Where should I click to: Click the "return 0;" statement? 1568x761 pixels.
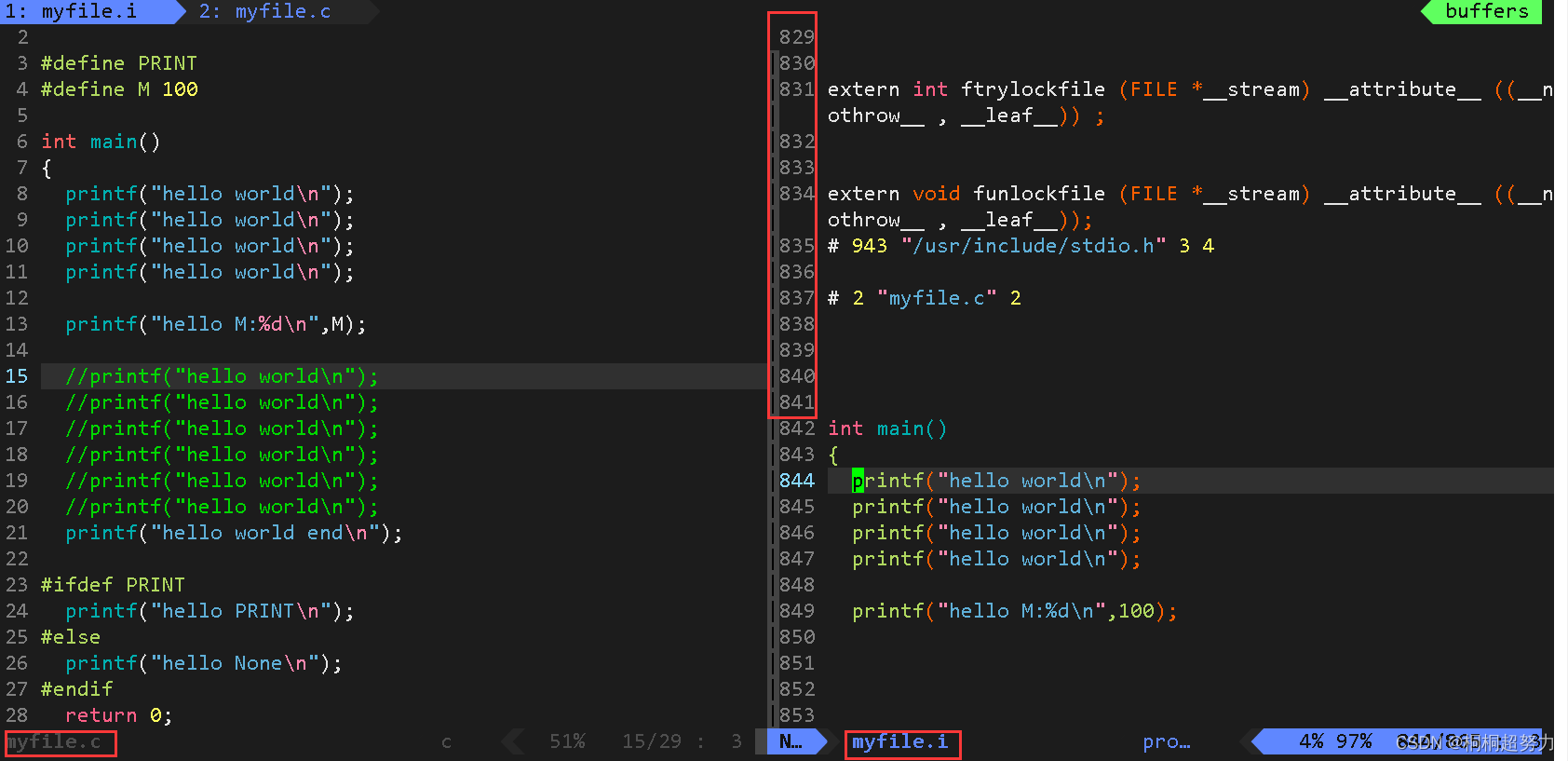pos(118,715)
